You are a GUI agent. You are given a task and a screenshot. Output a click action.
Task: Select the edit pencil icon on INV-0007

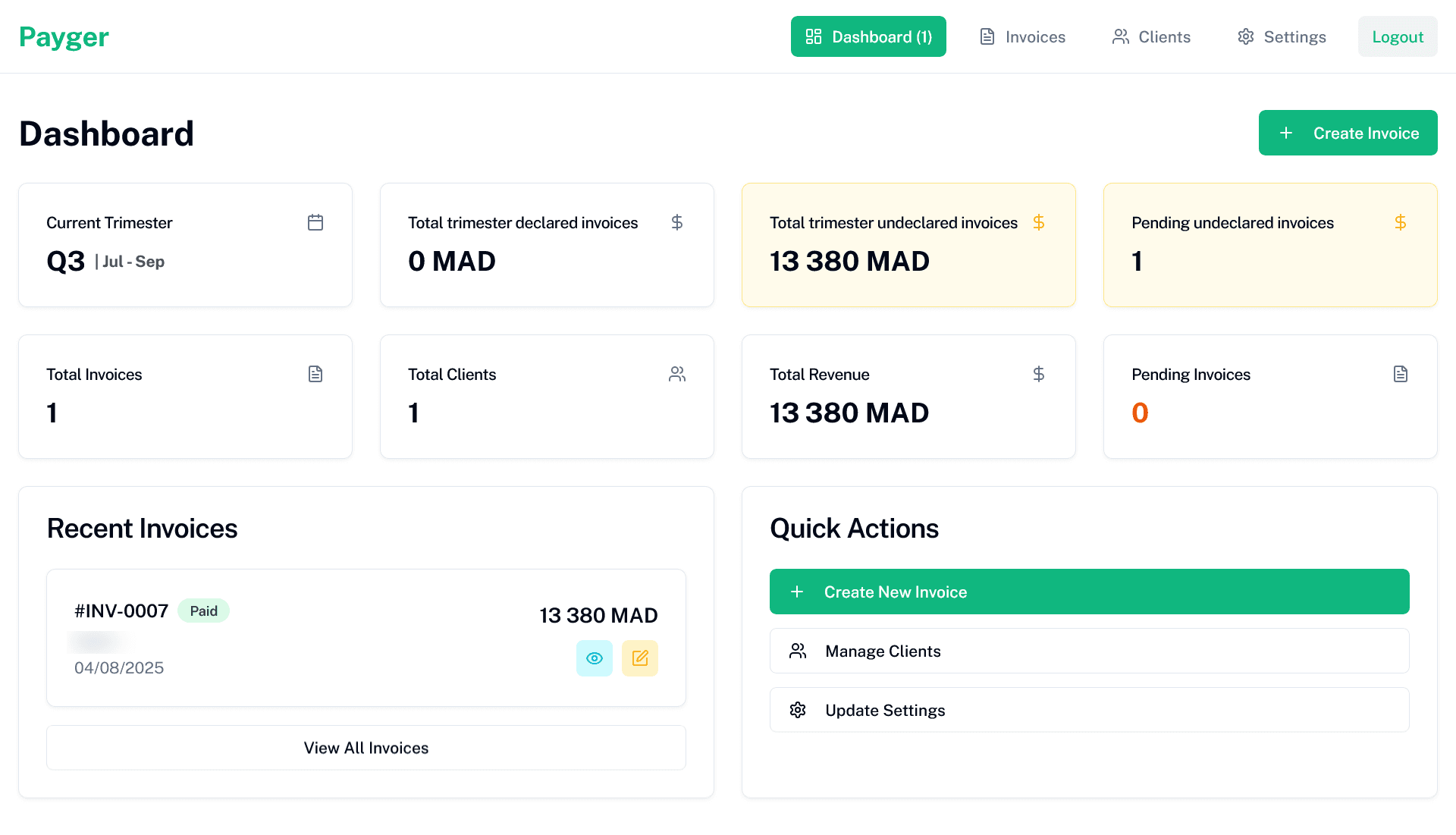point(640,658)
